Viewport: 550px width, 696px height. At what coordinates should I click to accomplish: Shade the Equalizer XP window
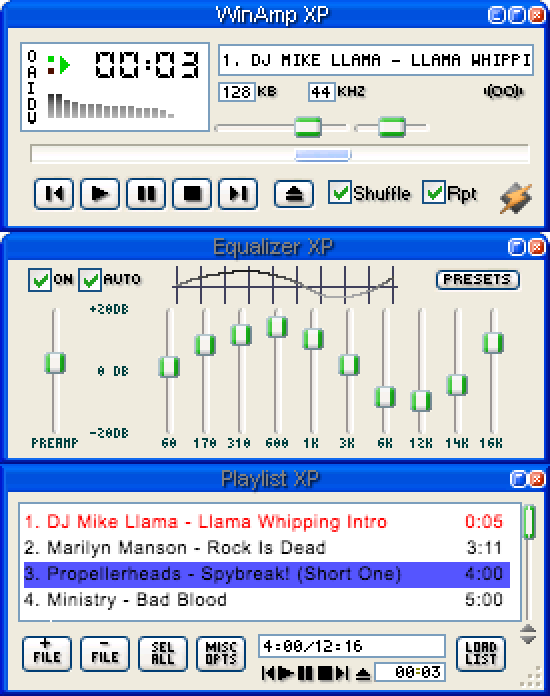[x=516, y=247]
